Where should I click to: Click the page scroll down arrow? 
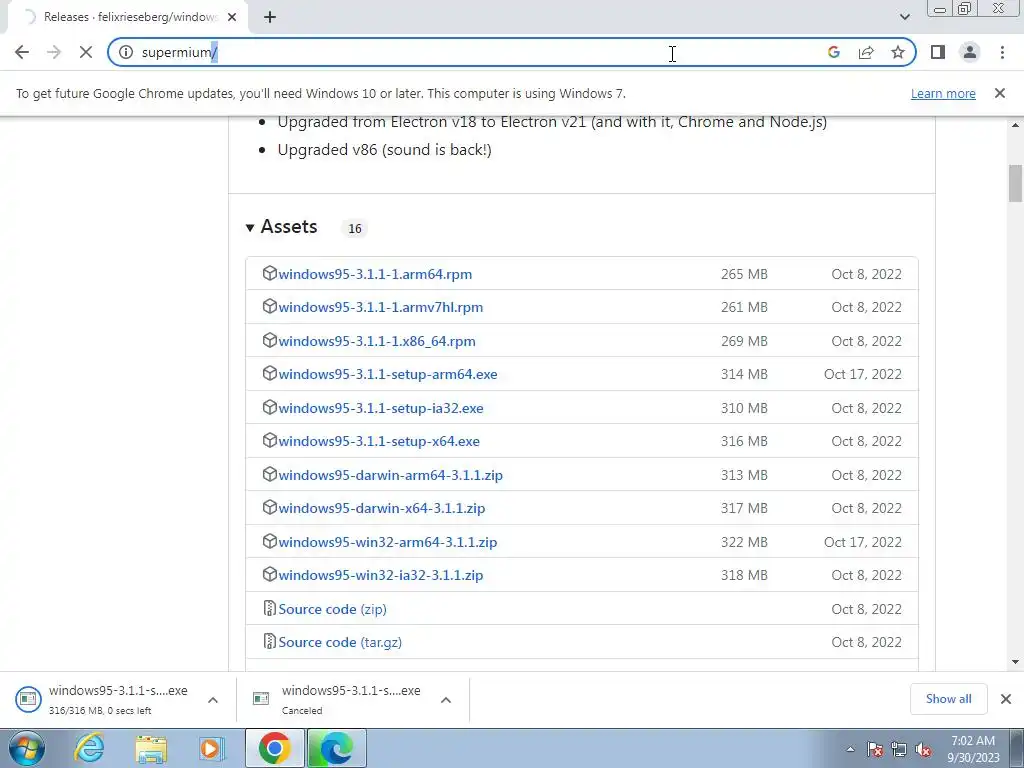(1016, 663)
